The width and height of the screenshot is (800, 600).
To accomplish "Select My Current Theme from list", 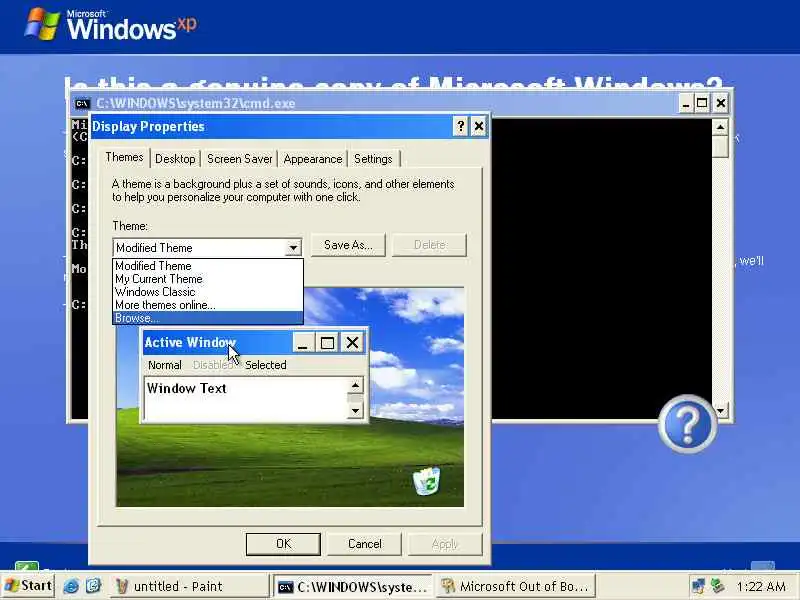I will (x=208, y=279).
